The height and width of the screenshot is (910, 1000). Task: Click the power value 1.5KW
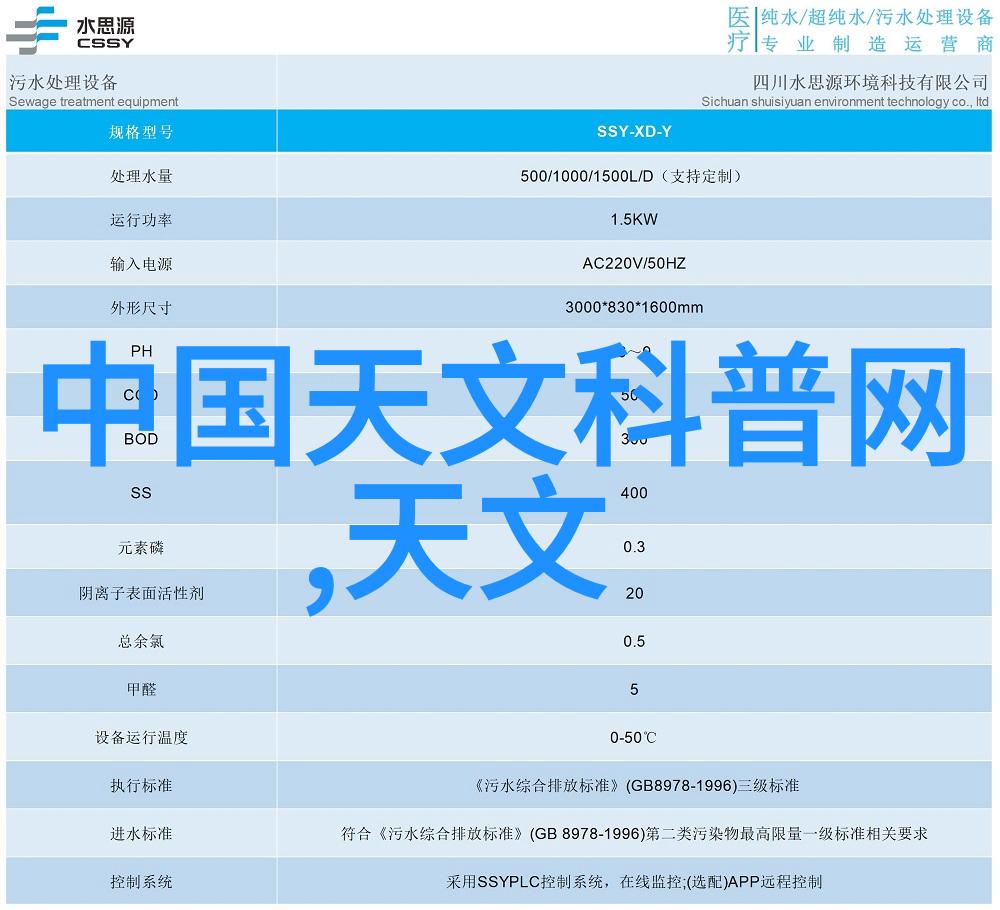pyautogui.click(x=634, y=219)
